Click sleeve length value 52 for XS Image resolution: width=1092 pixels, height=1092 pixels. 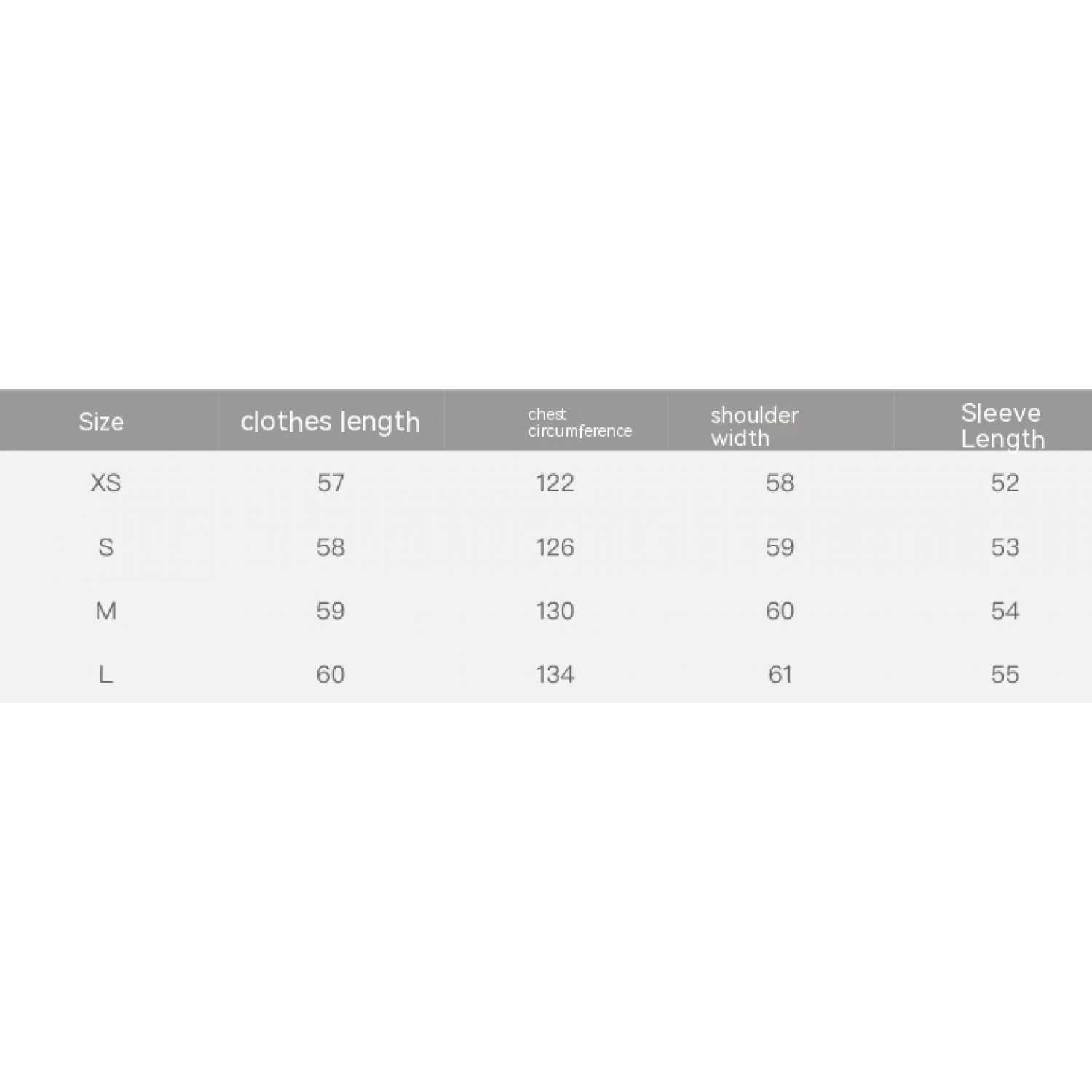tap(1005, 483)
